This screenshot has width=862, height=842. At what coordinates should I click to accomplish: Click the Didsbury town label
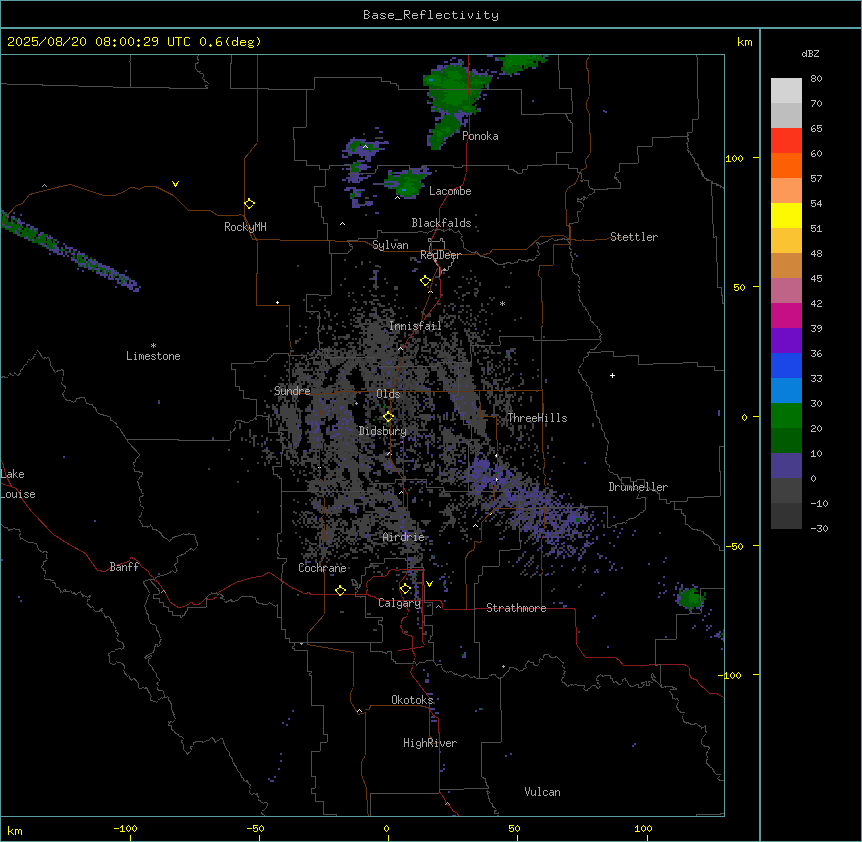(383, 431)
